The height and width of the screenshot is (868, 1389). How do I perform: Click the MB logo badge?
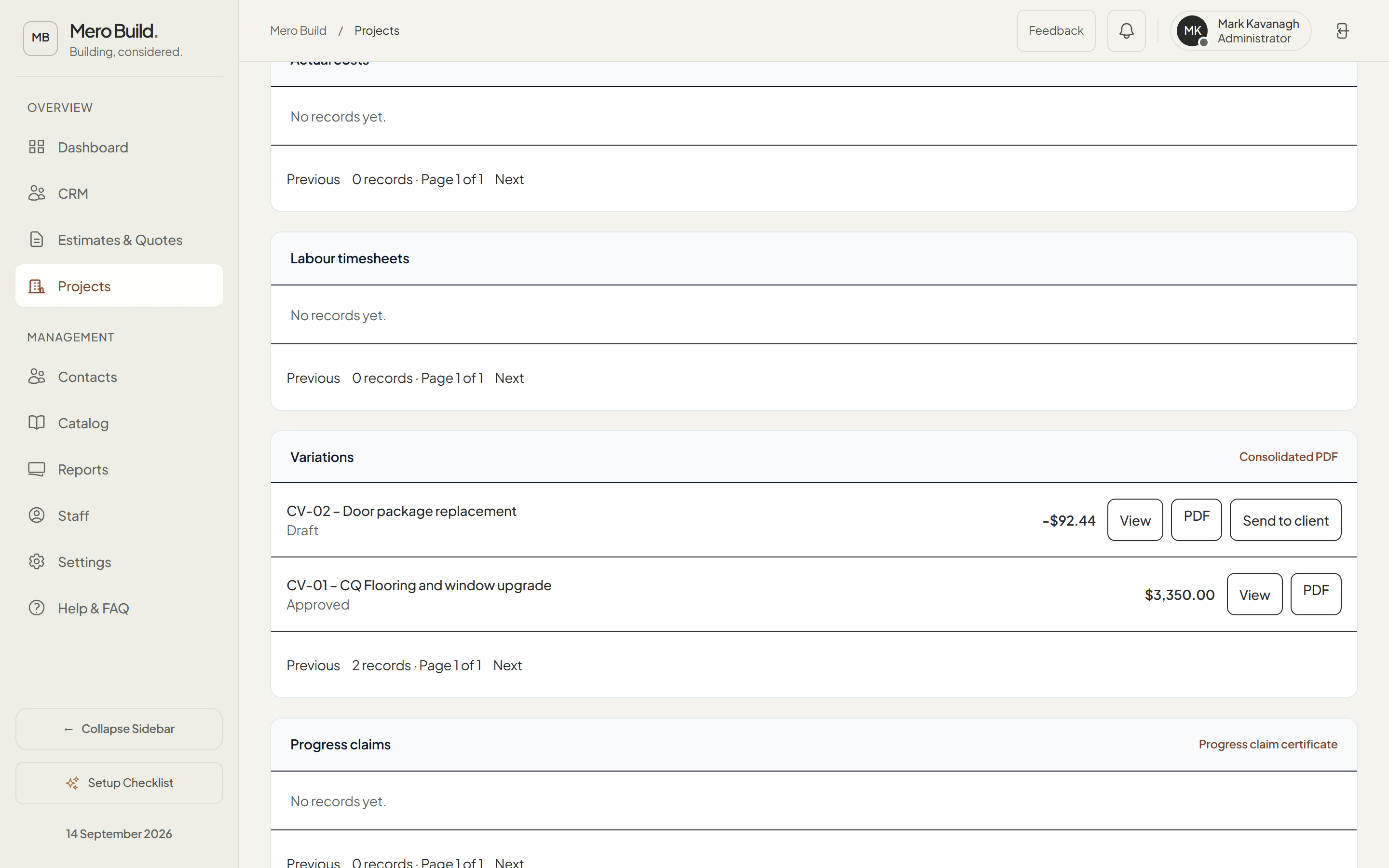pyautogui.click(x=40, y=38)
